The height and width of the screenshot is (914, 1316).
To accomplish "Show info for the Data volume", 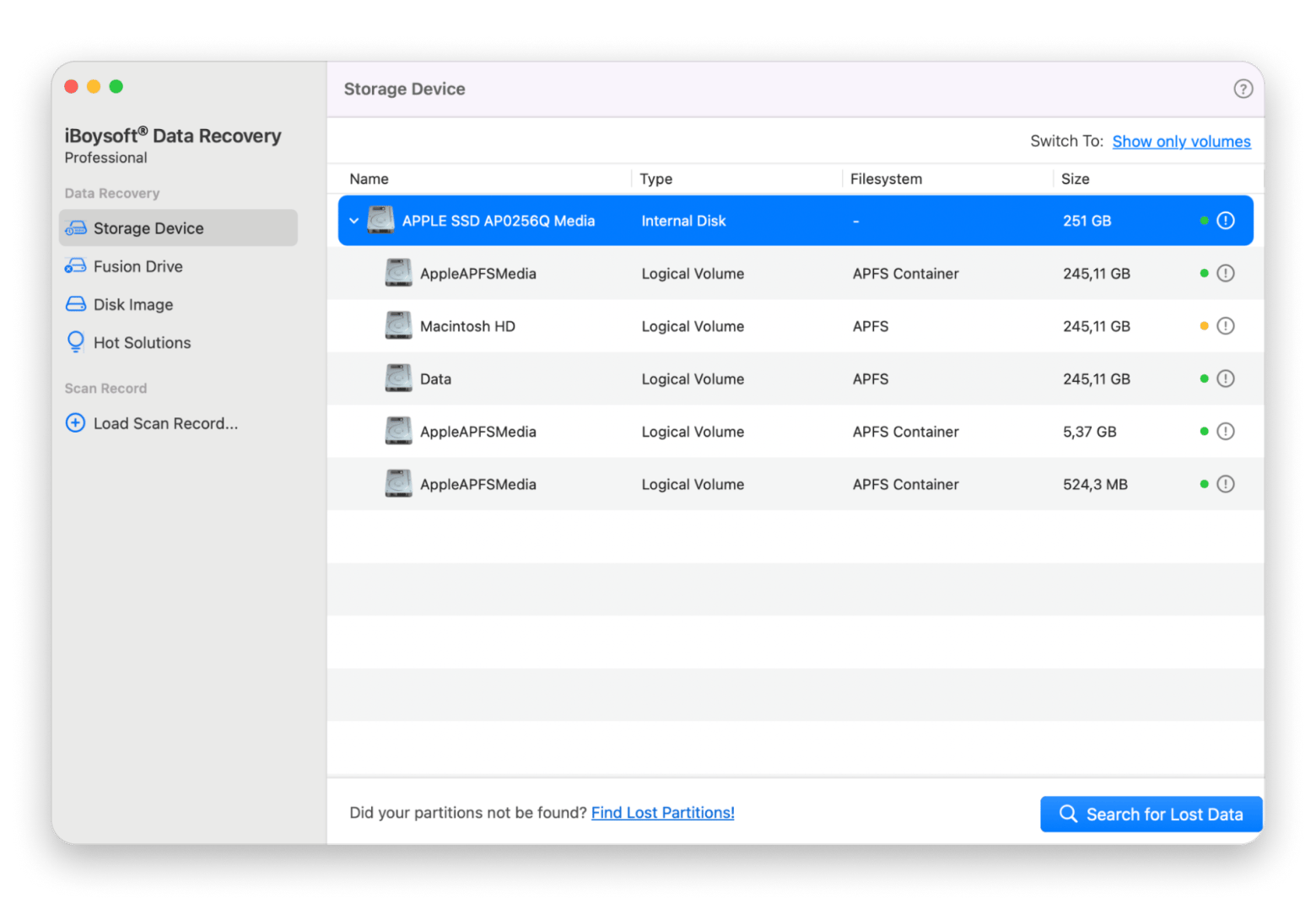I will click(x=1226, y=379).
